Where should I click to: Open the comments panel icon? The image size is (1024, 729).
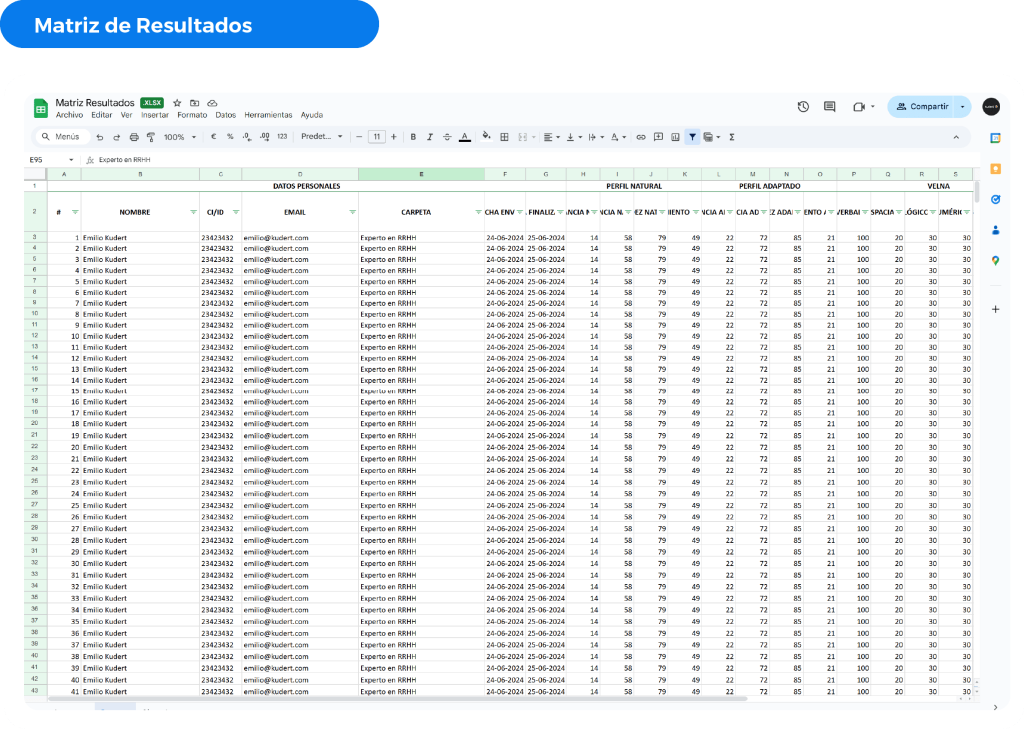coord(829,107)
